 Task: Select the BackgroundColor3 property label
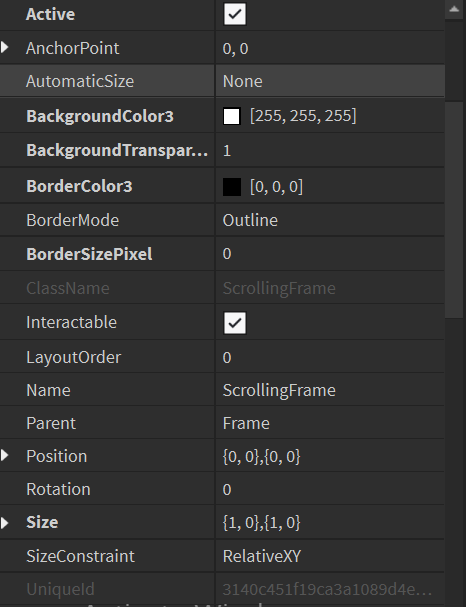(x=100, y=116)
